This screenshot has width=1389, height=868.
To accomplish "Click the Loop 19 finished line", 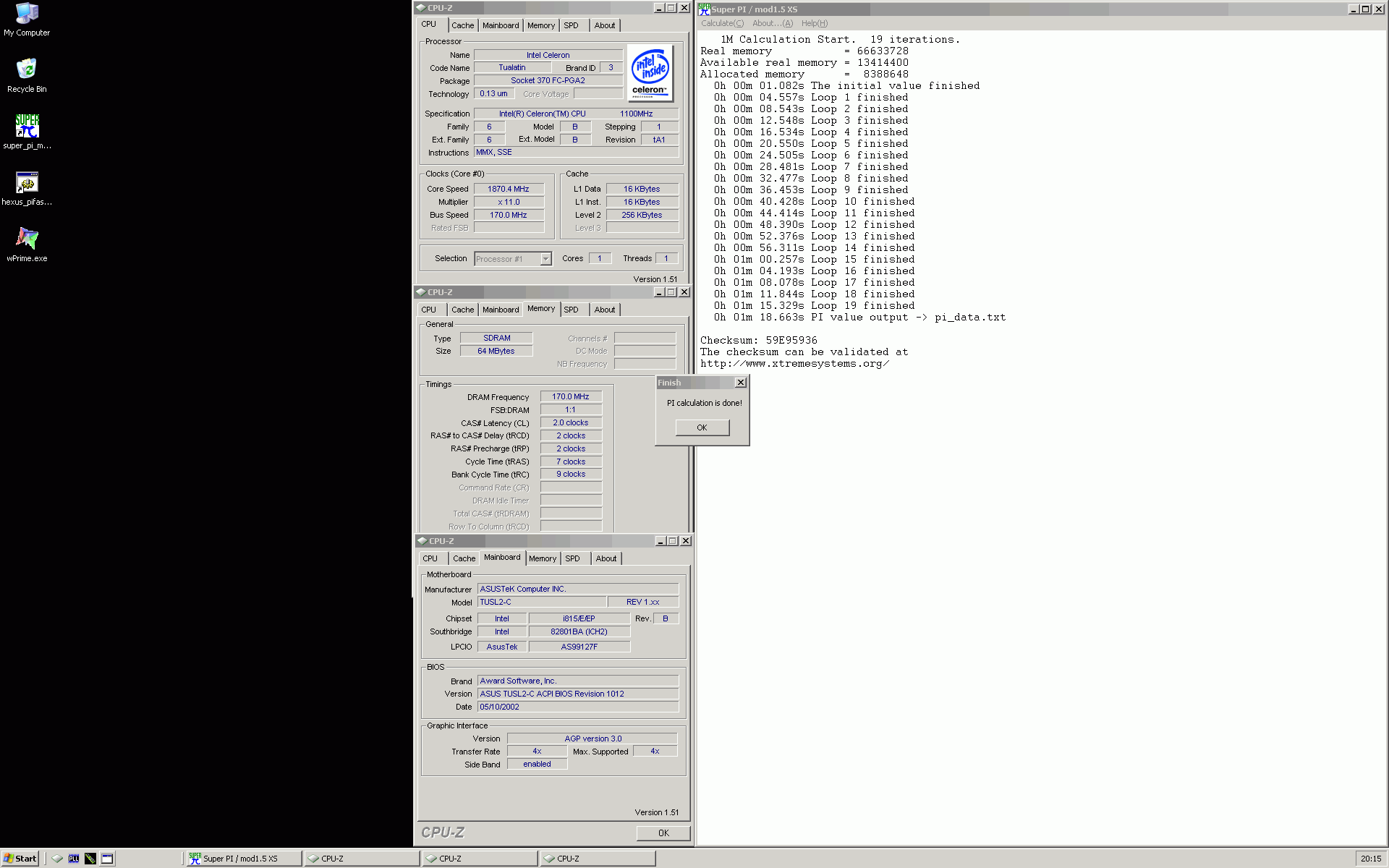I will point(814,305).
